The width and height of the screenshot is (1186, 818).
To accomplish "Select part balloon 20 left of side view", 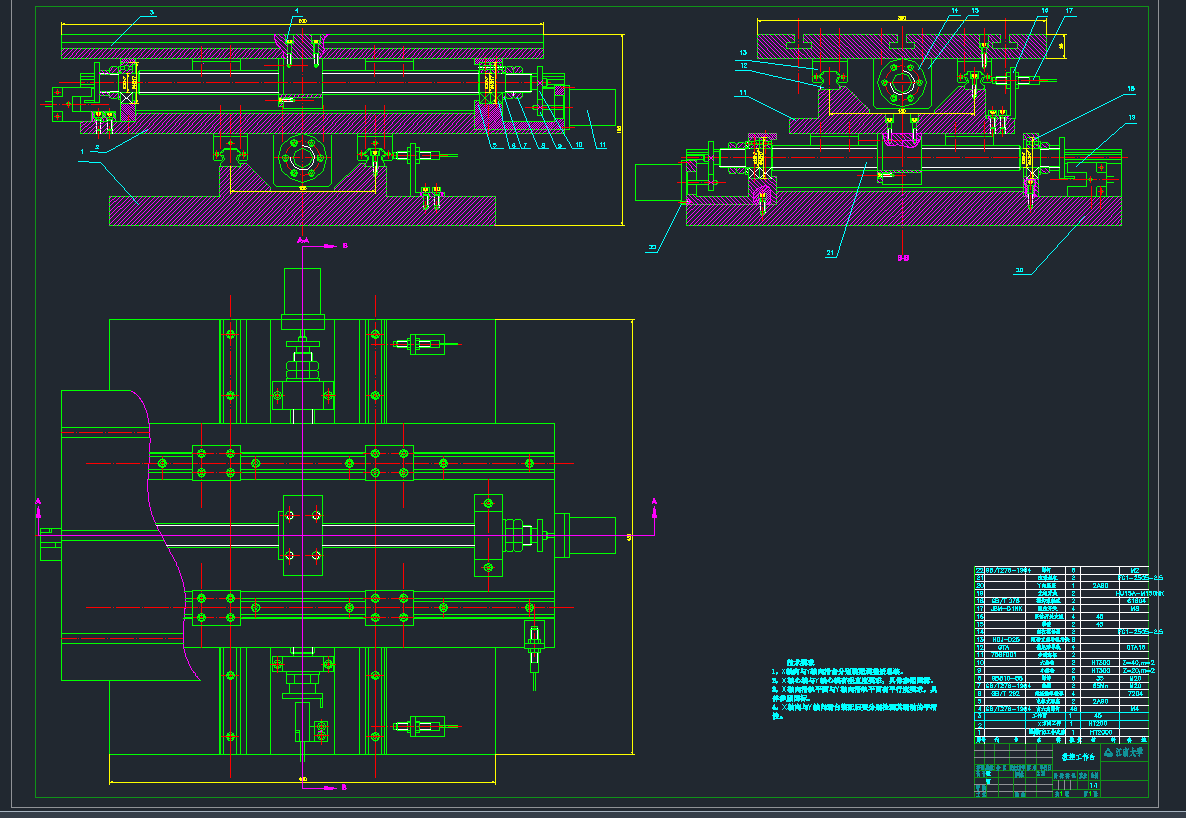I will coord(652,246).
